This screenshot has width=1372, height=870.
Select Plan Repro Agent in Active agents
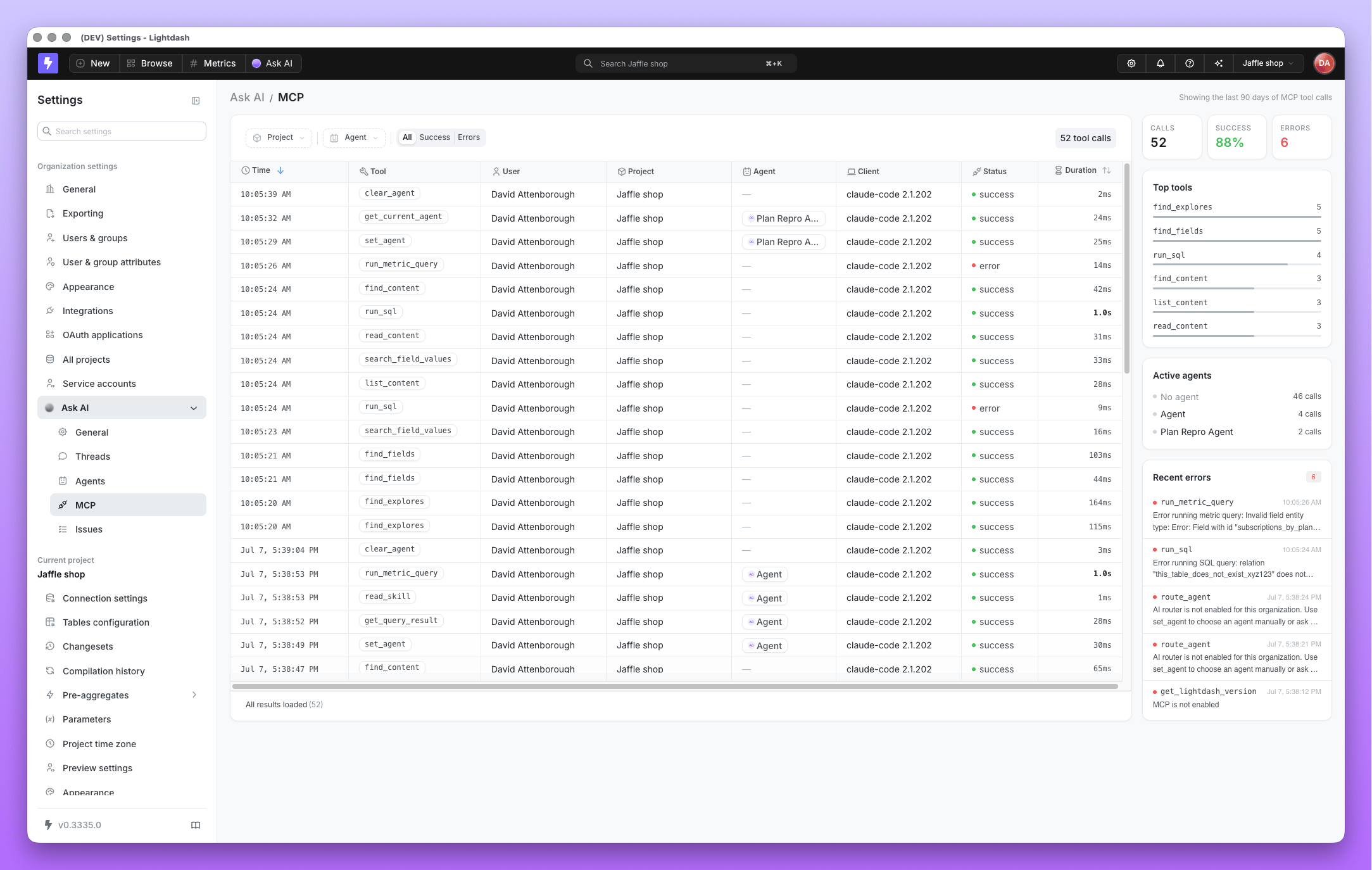[1237, 432]
